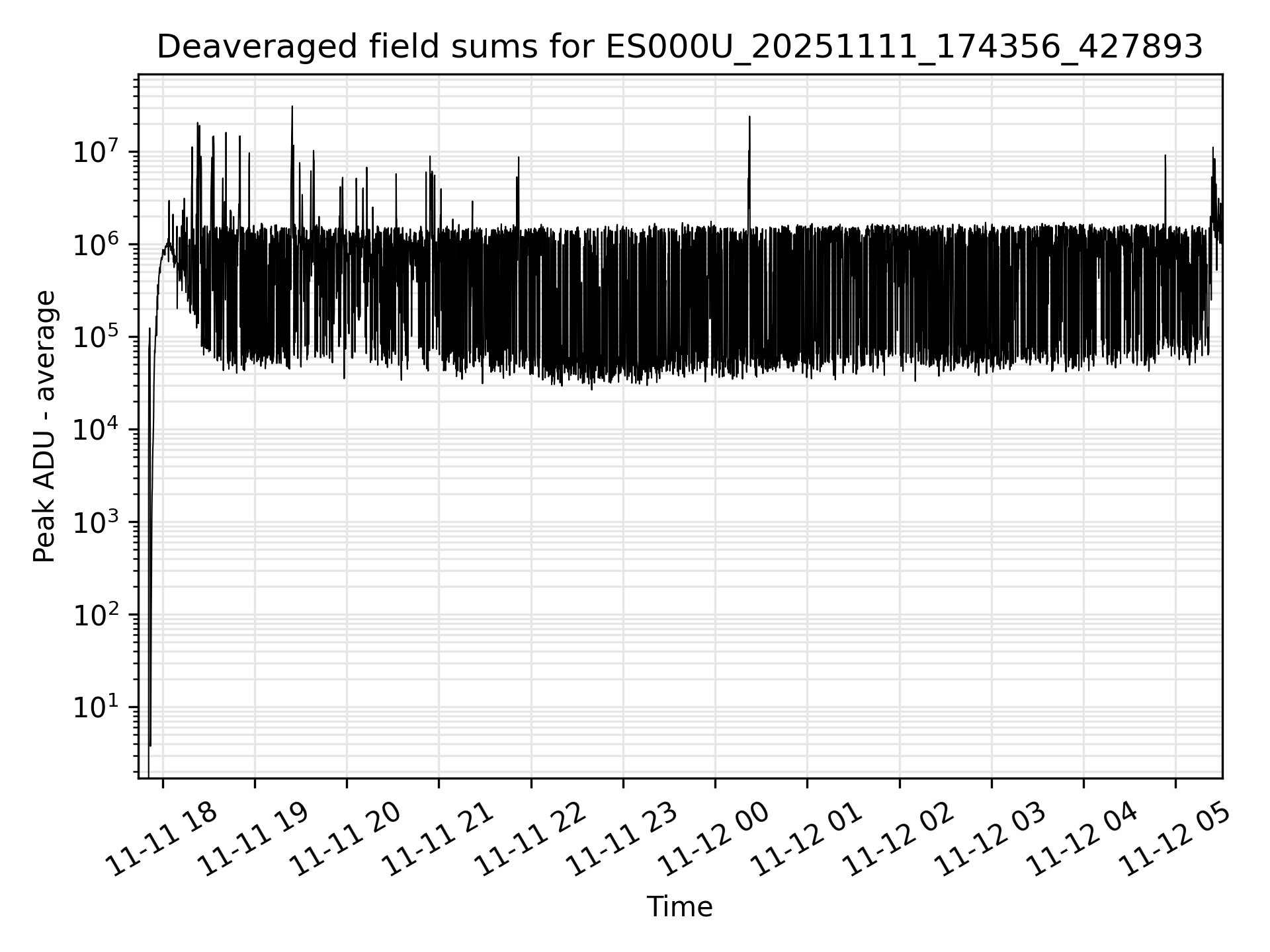
Task: Click the '11-12 05' x-axis tick label
Action: (x=1174, y=840)
